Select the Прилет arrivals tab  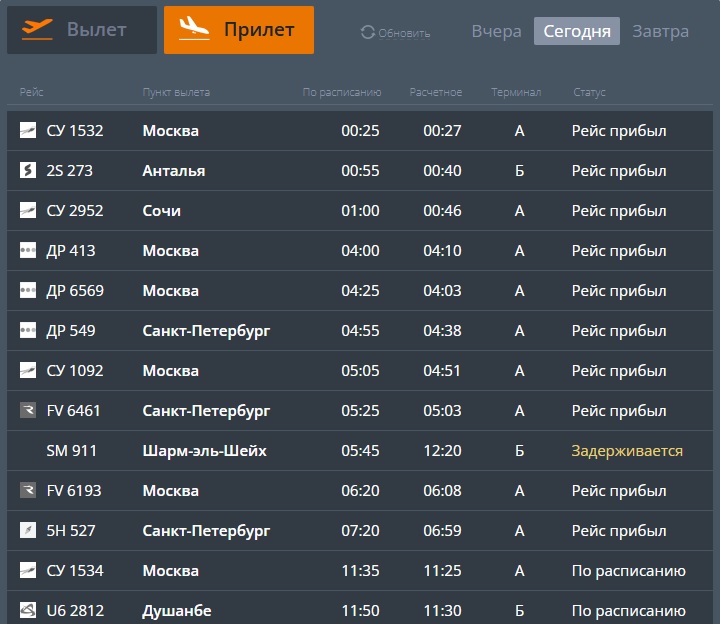point(239,30)
